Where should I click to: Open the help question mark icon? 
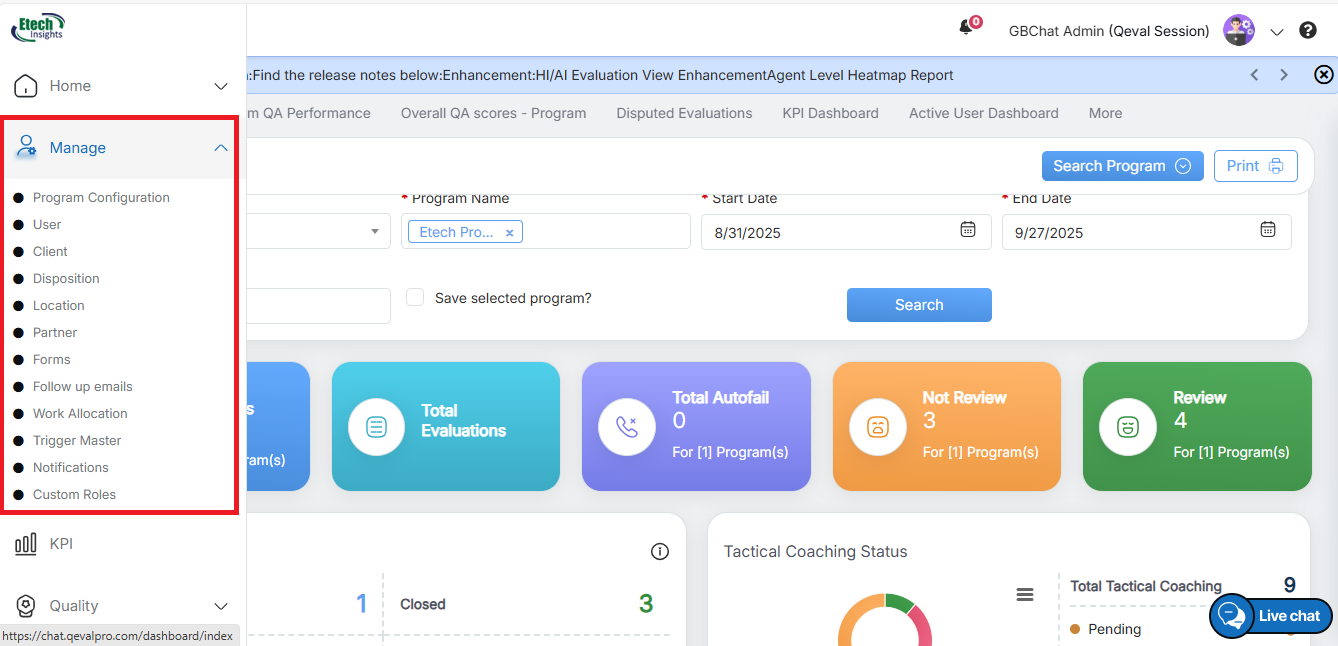[x=1308, y=31]
